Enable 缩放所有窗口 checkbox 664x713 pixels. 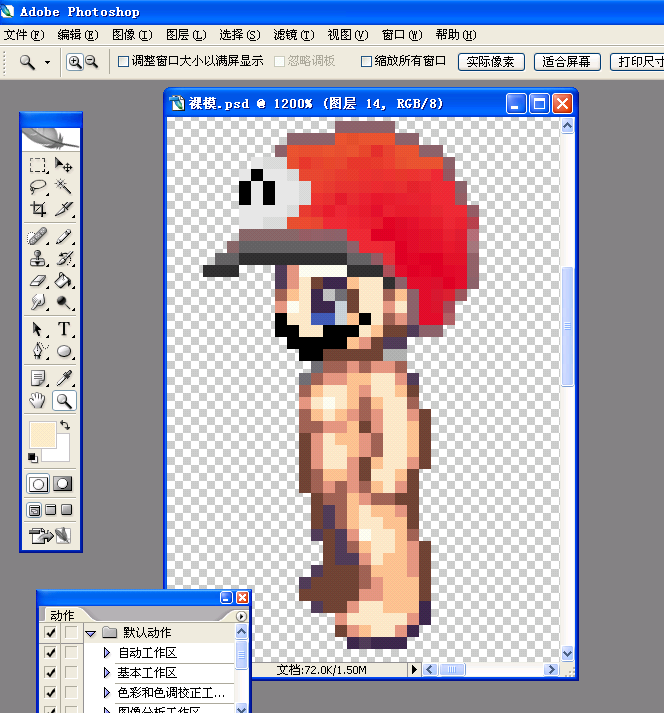point(366,61)
